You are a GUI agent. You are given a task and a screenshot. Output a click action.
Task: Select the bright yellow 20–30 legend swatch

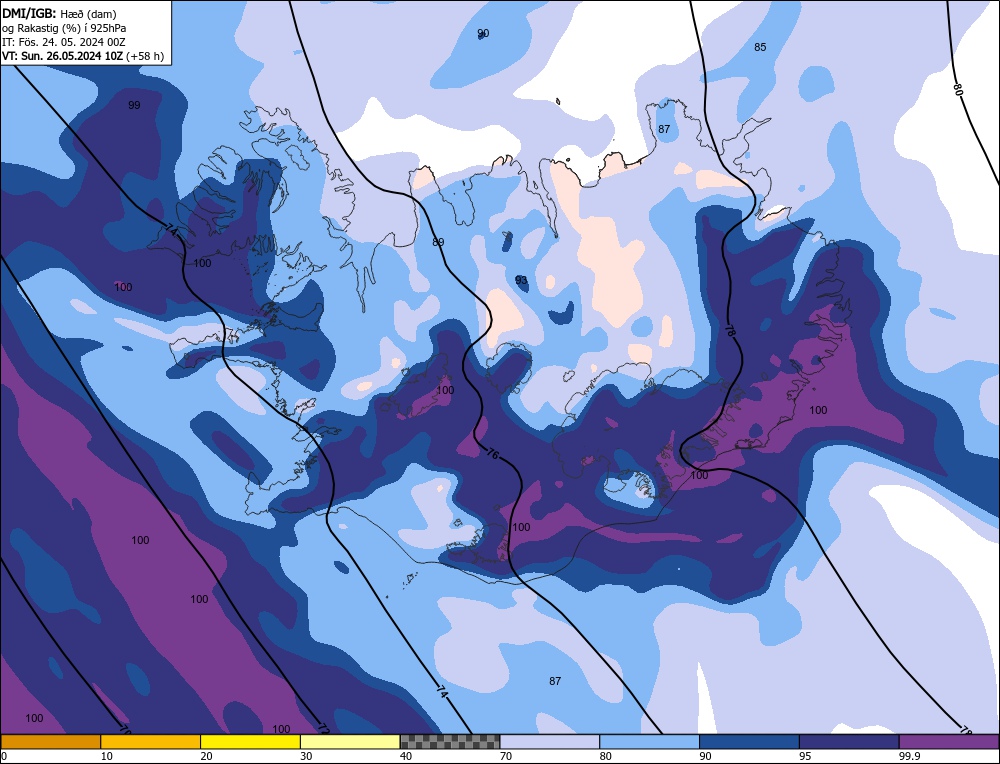tap(250, 741)
